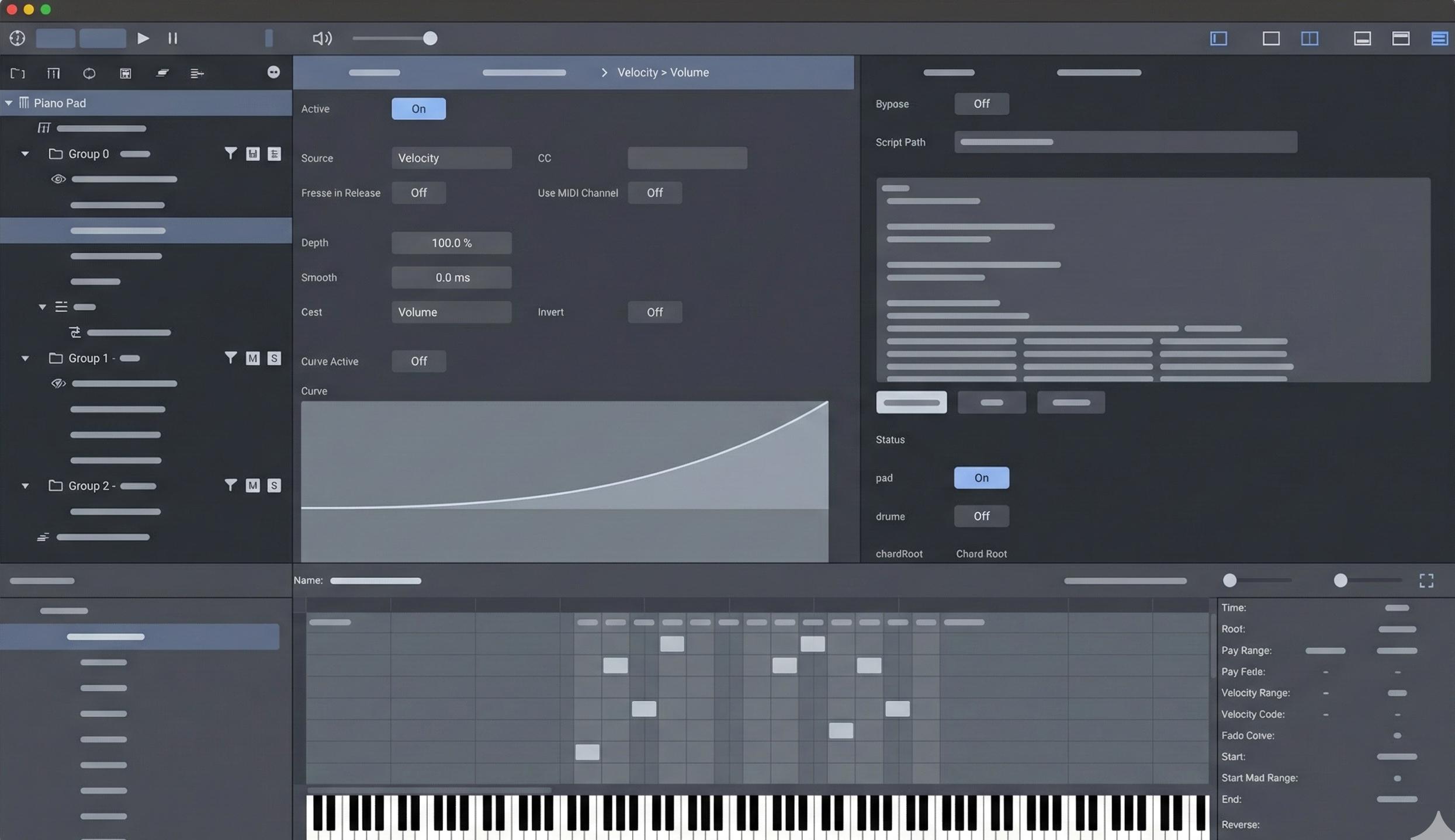Image resolution: width=1455 pixels, height=840 pixels.
Task: Open a file with the folder icon
Action: pyautogui.click(x=18, y=73)
